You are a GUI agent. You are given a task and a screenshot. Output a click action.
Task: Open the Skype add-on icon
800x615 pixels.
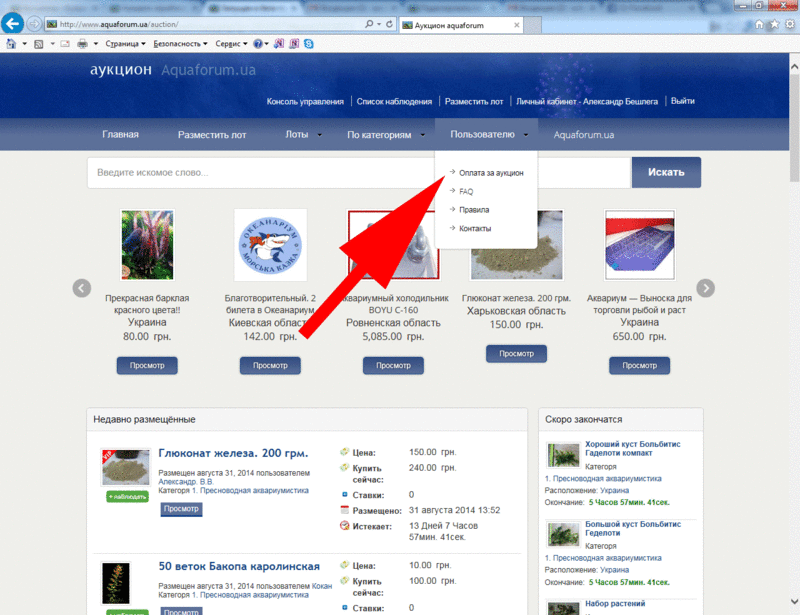tap(309, 44)
